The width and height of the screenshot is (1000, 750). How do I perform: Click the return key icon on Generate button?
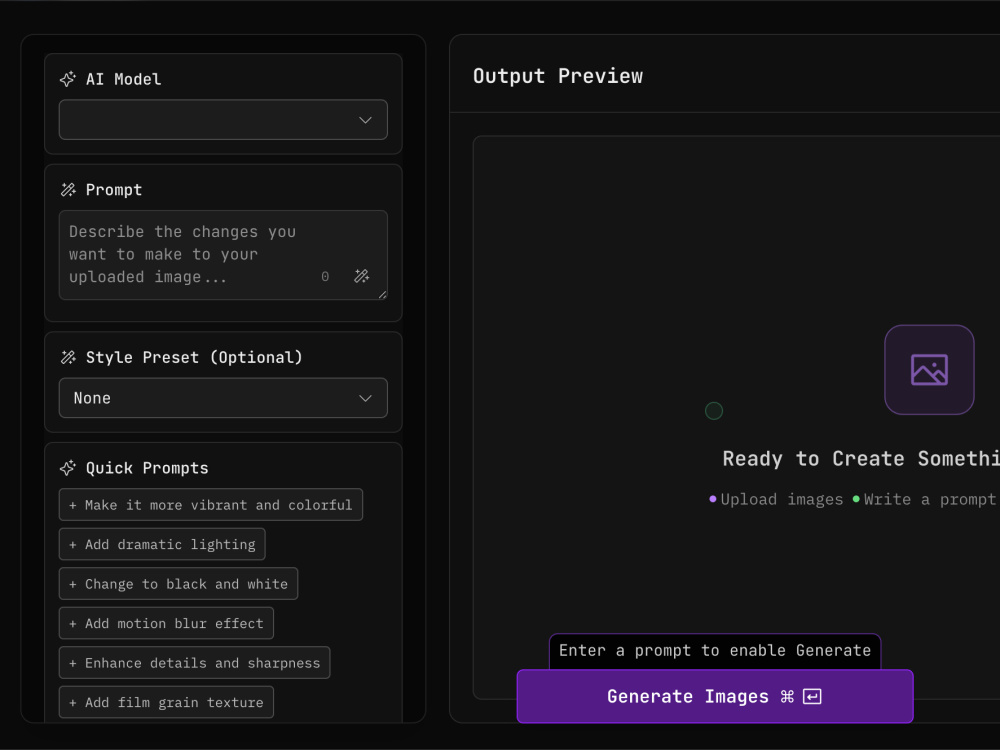coord(812,696)
